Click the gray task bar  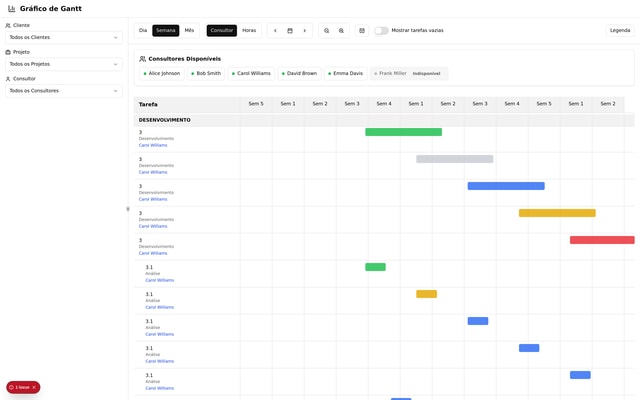454,159
